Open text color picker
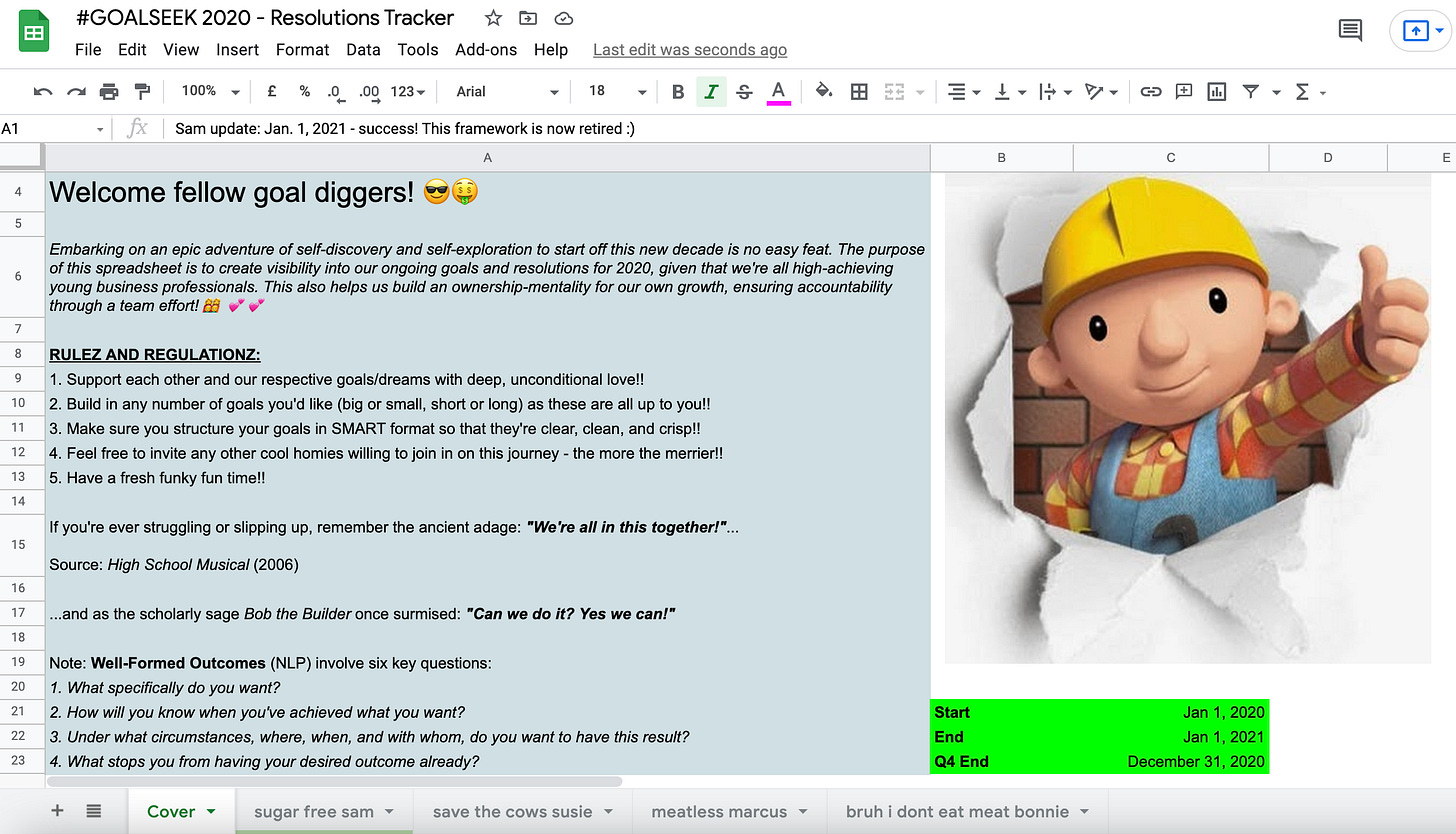This screenshot has height=834, width=1456. [x=779, y=92]
